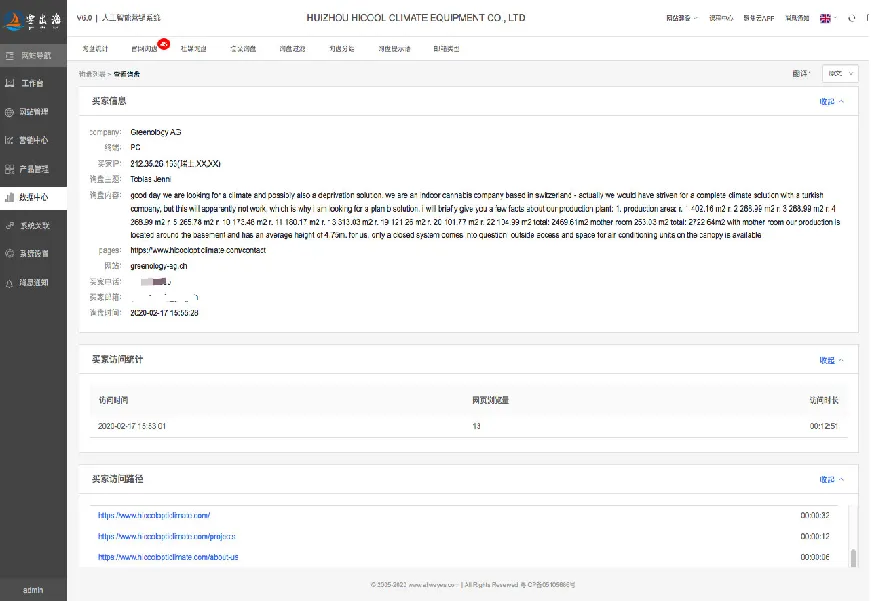
Task: Click the link icon beside 系统关联
Action: tap(9, 226)
